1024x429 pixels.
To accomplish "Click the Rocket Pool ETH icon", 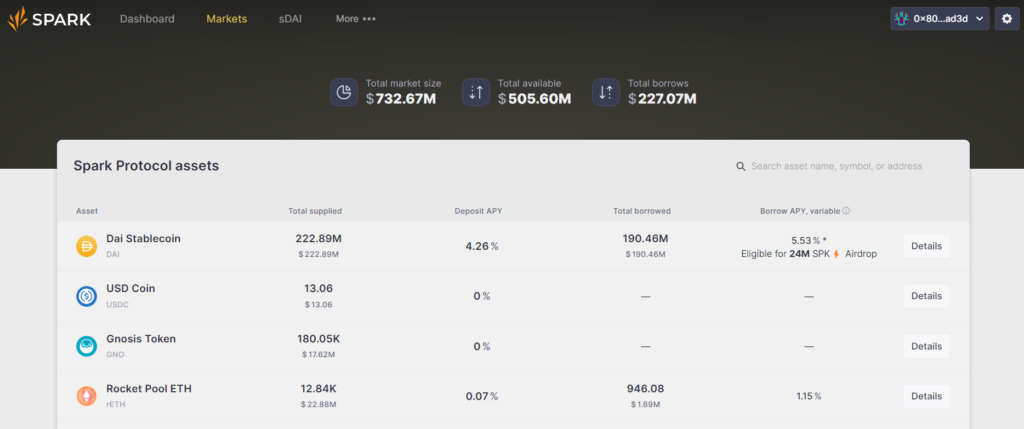I will (86, 396).
